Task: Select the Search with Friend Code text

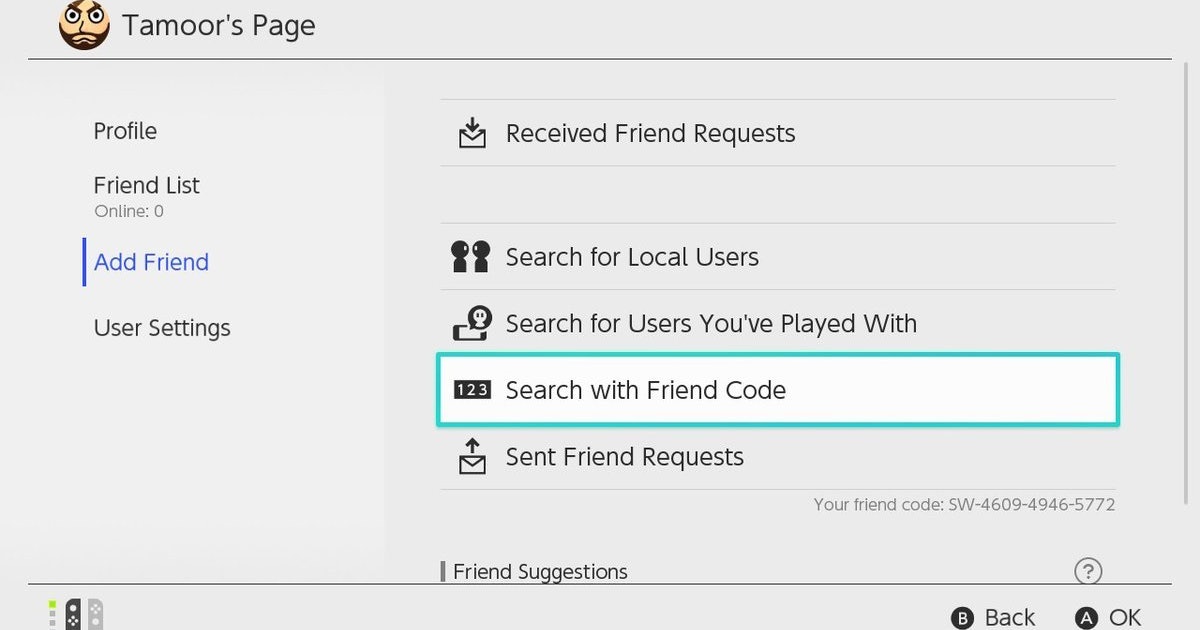Action: (646, 390)
